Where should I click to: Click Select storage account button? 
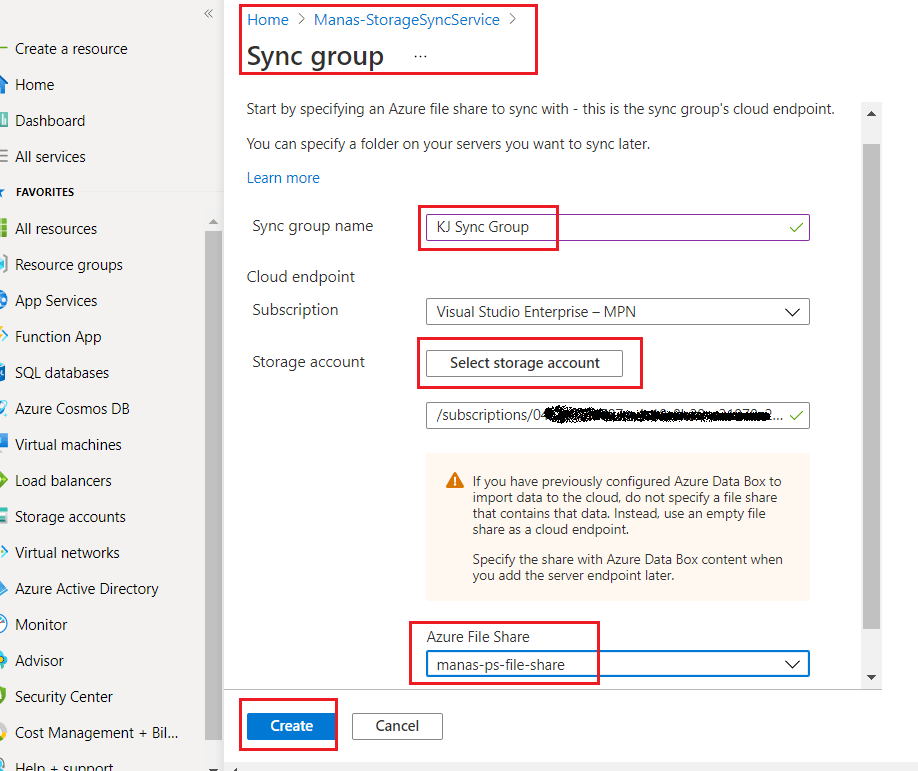(525, 363)
